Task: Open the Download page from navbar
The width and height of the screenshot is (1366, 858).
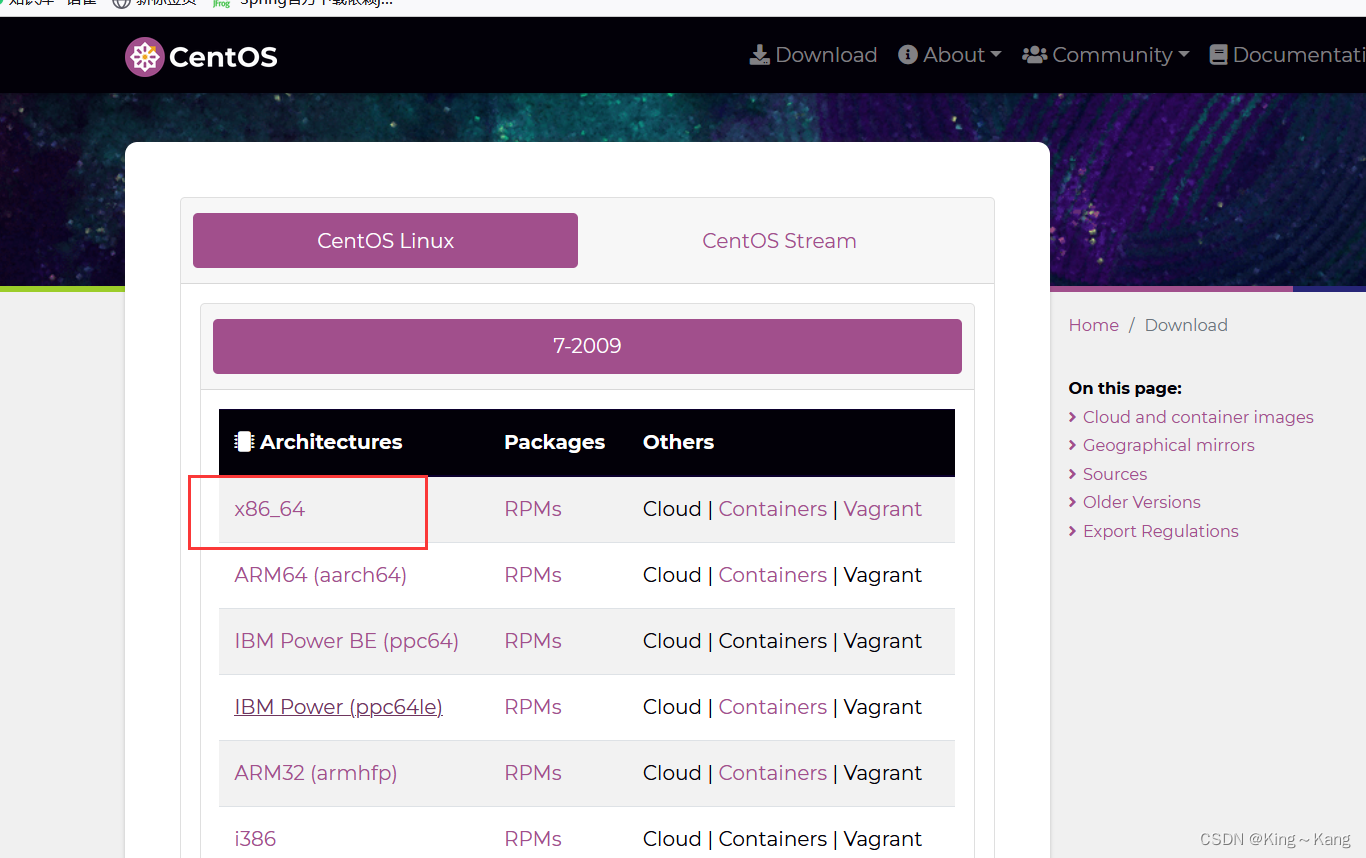Action: click(x=813, y=55)
